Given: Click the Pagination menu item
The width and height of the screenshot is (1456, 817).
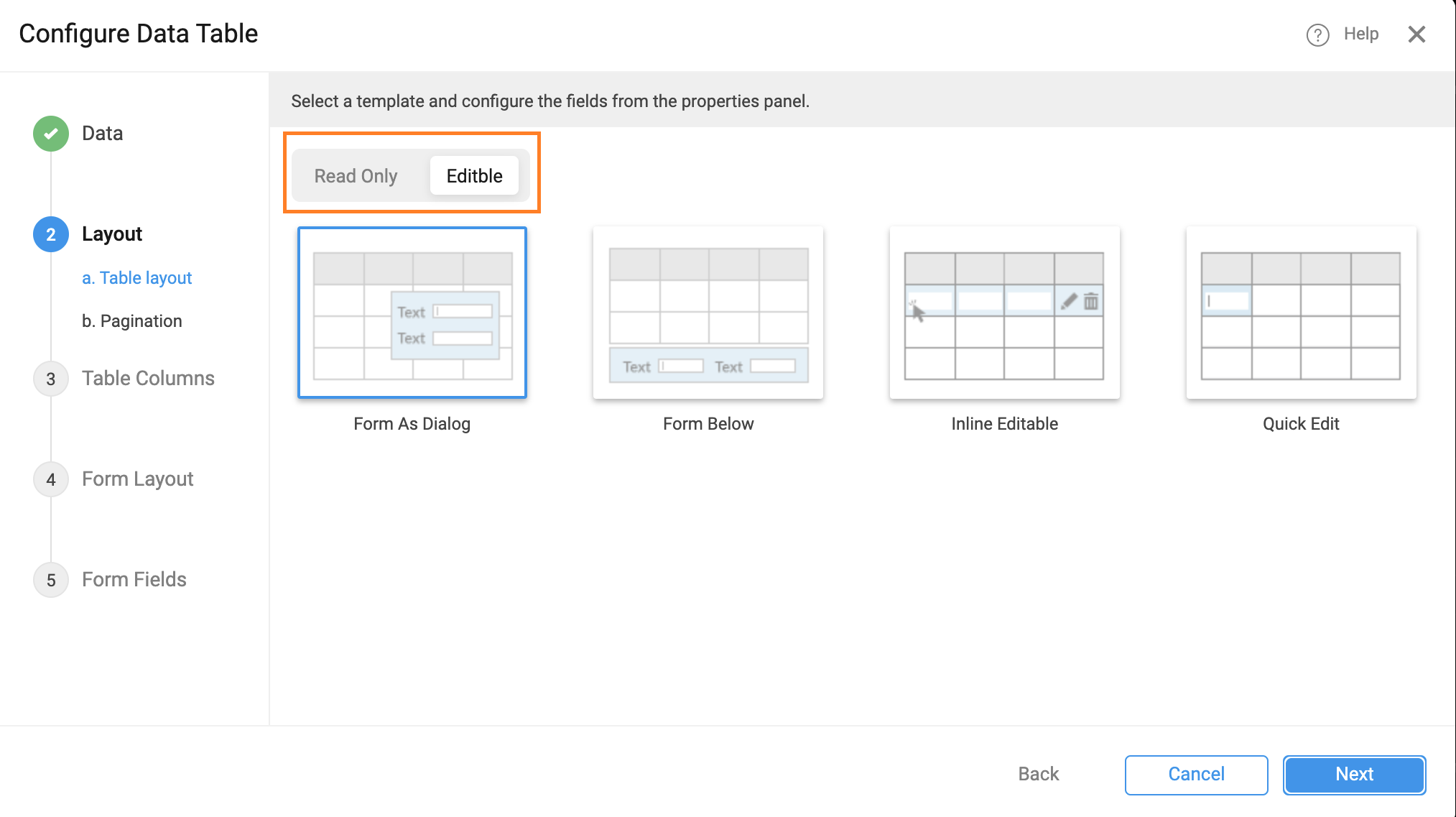Looking at the screenshot, I should pyautogui.click(x=132, y=321).
